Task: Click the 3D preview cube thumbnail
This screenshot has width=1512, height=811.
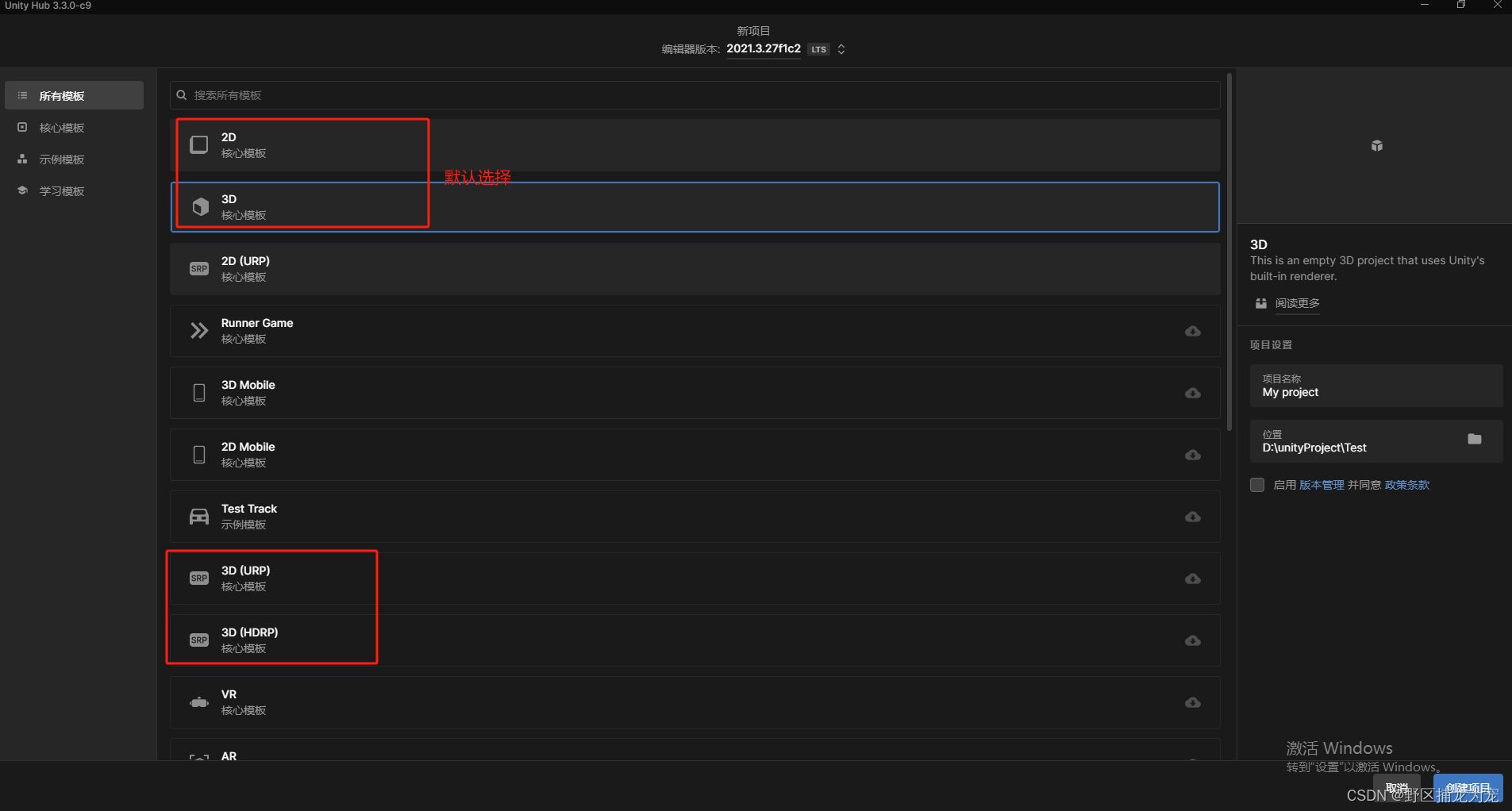Action: coord(1377,145)
